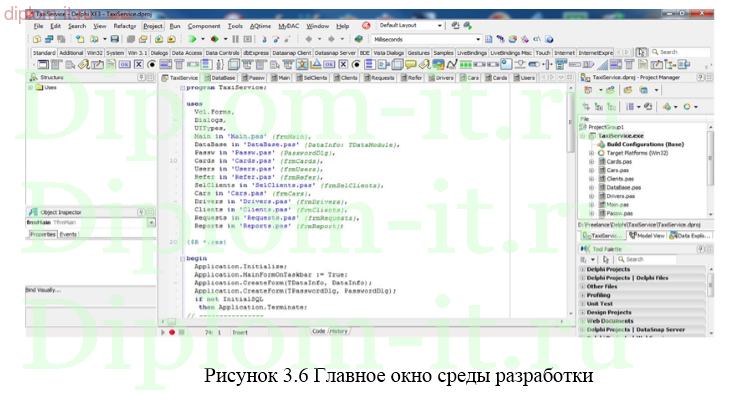Open the Run button dropdown arrow
This screenshot has width=739, height=400.
click(203, 39)
